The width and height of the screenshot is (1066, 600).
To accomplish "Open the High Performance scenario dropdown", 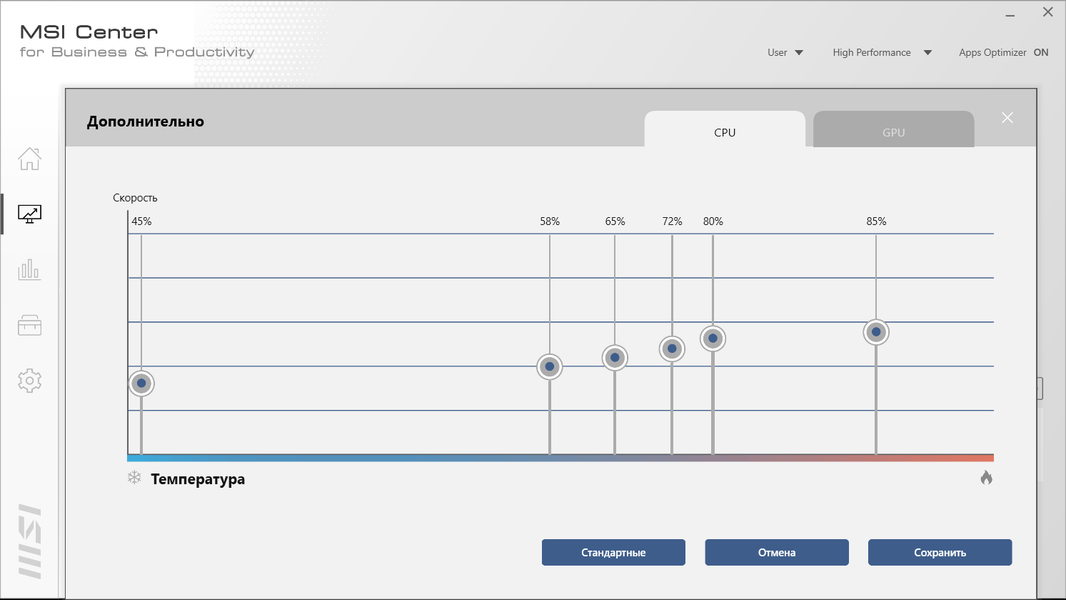I will (x=882, y=52).
